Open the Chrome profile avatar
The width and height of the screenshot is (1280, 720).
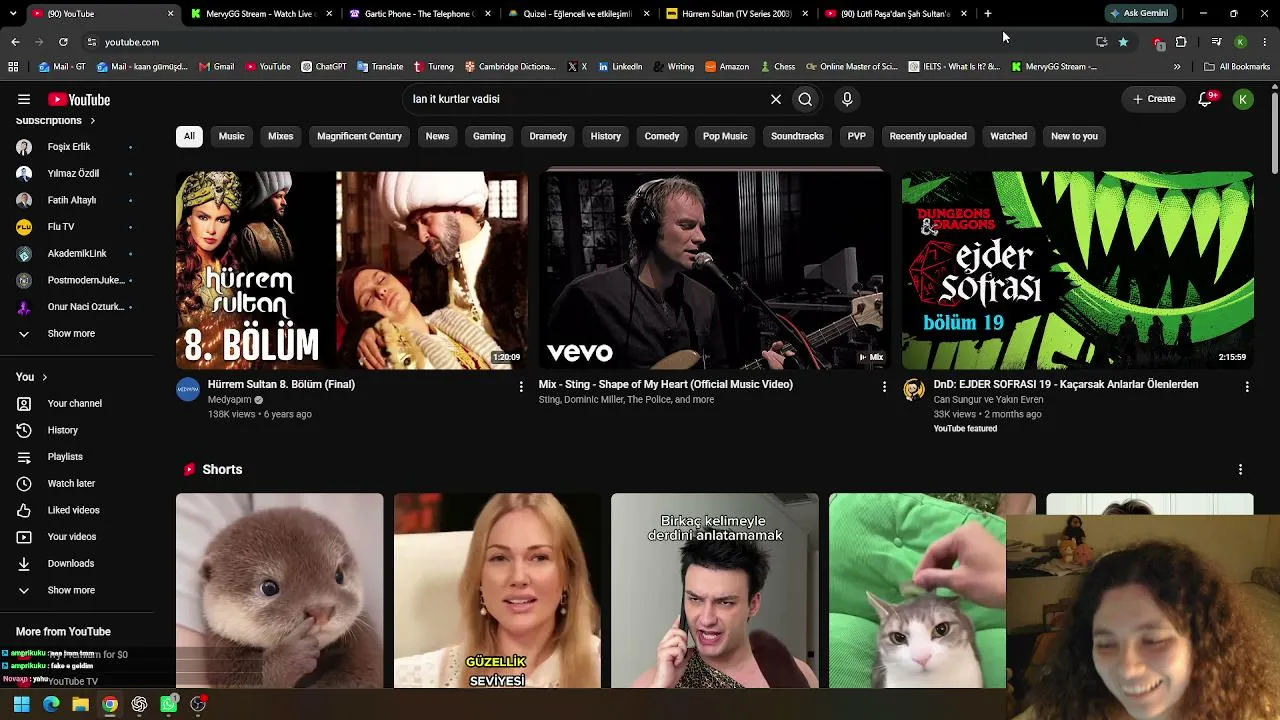(x=1240, y=42)
